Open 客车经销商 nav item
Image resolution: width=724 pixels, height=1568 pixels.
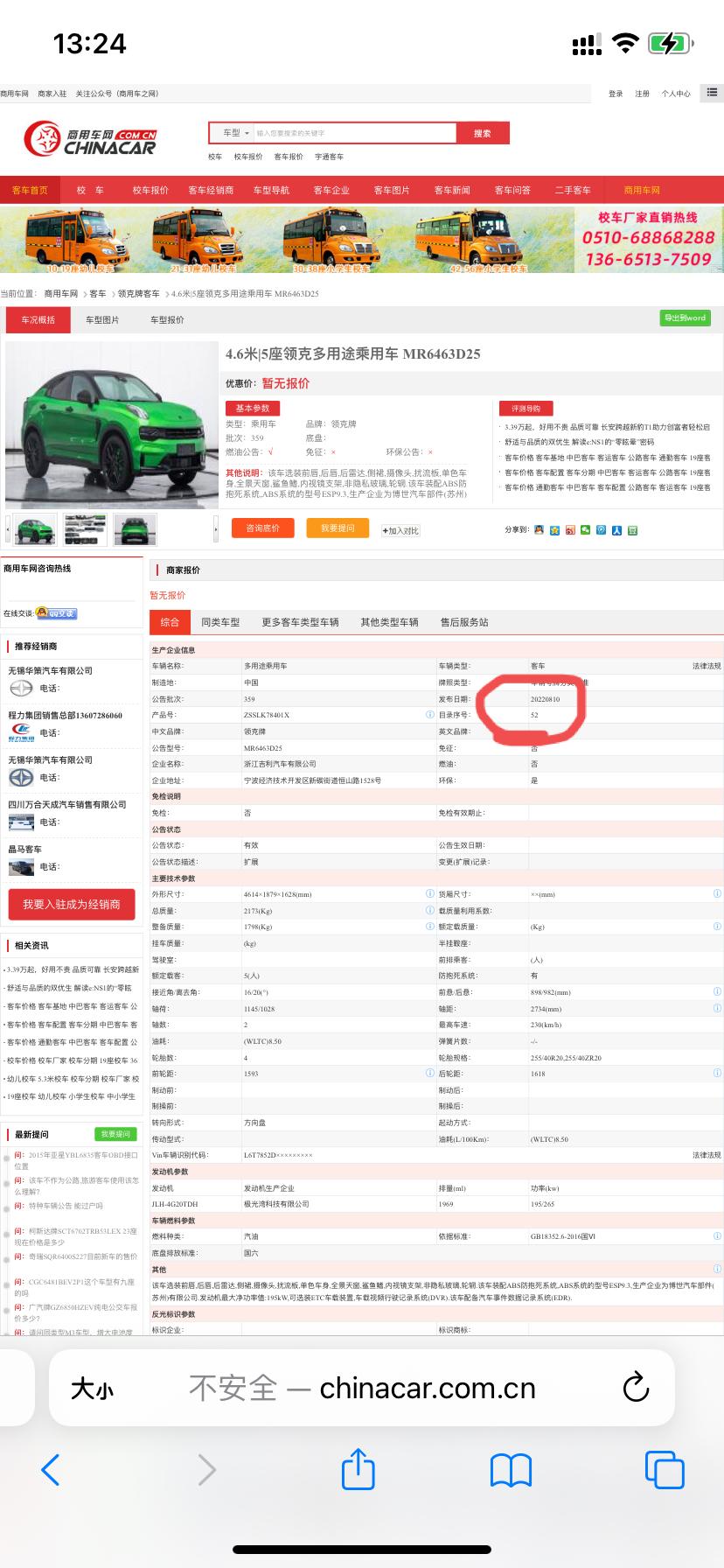pyautogui.click(x=211, y=190)
